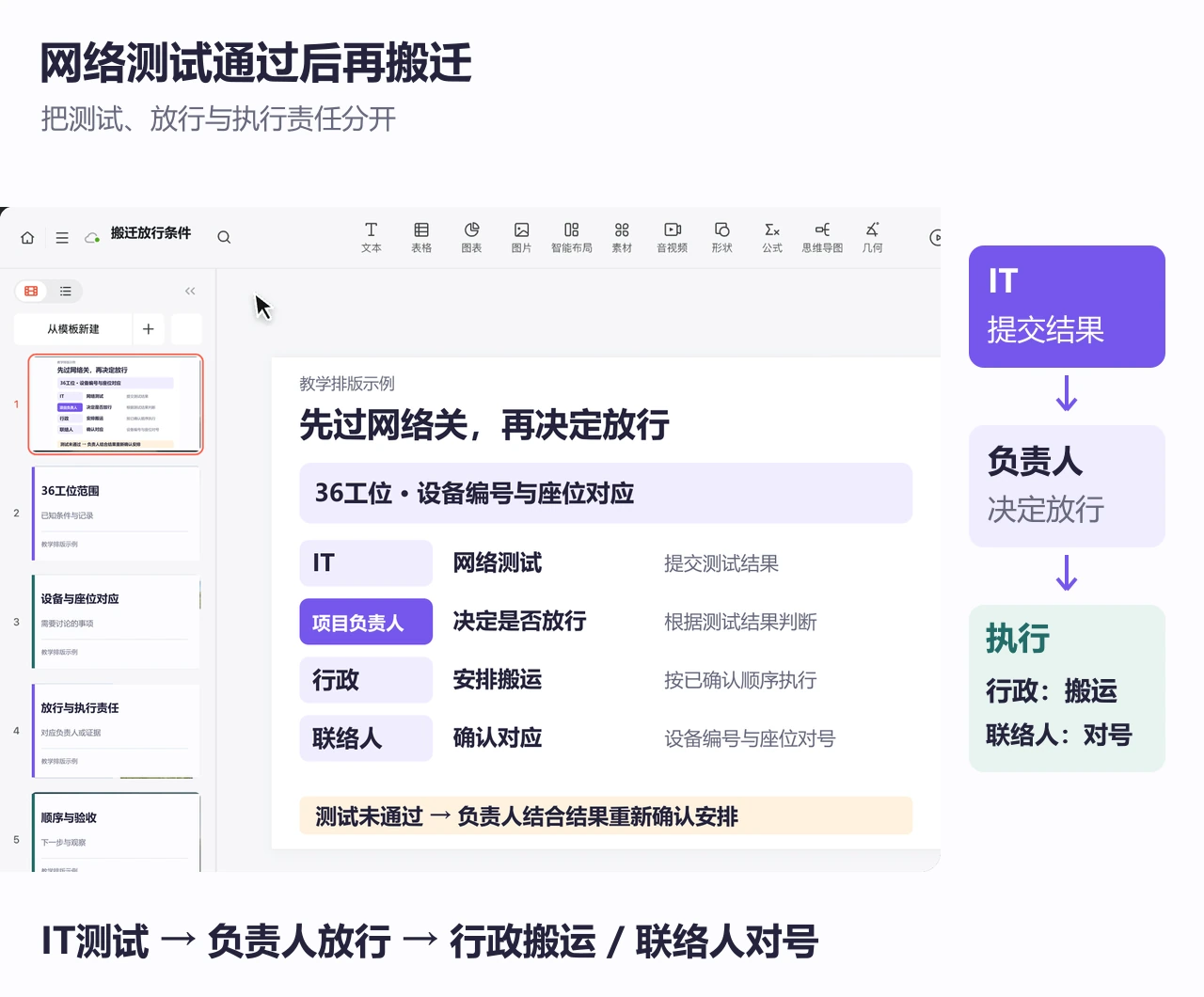The width and height of the screenshot is (1204, 997).
Task: Select the 提交测试结果 description on the canvas
Action: click(721, 563)
